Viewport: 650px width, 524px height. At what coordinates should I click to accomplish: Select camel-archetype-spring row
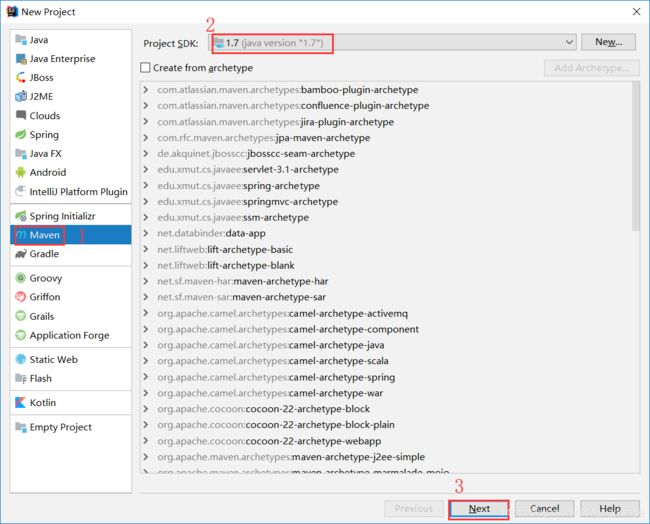[x=386, y=377]
